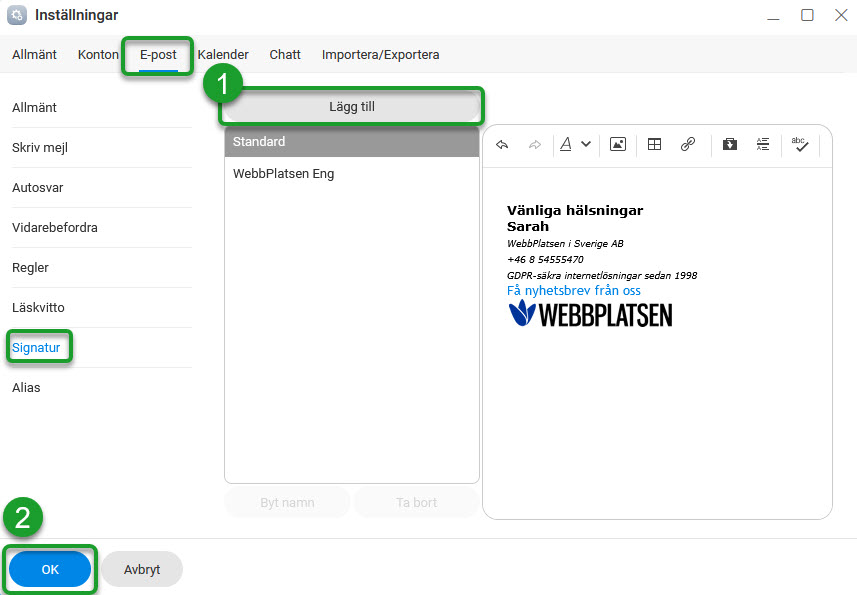Click the briefcase download icon in toolbar
The image size is (857, 595).
(730, 144)
